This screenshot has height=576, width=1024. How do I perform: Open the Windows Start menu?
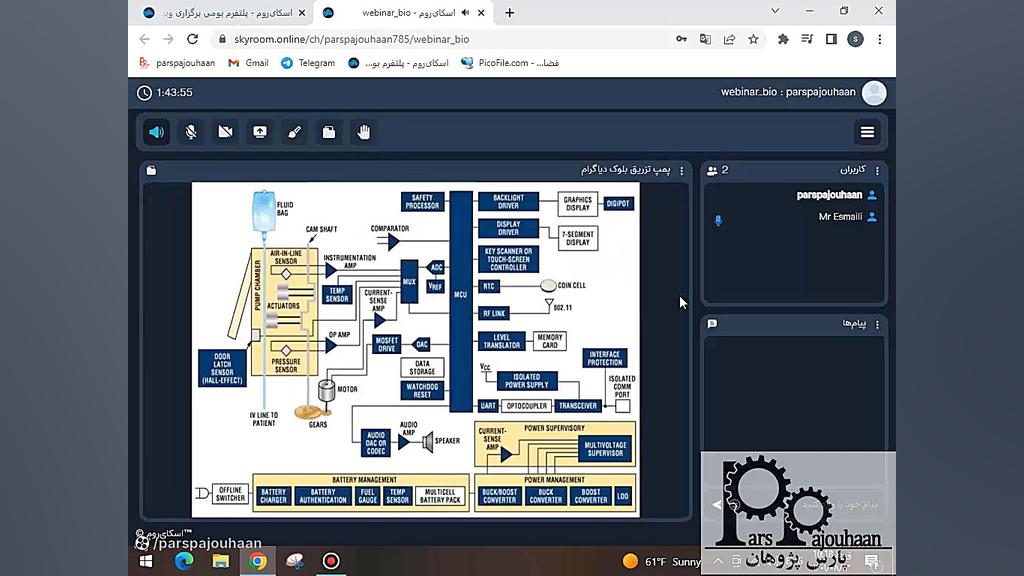[146, 561]
